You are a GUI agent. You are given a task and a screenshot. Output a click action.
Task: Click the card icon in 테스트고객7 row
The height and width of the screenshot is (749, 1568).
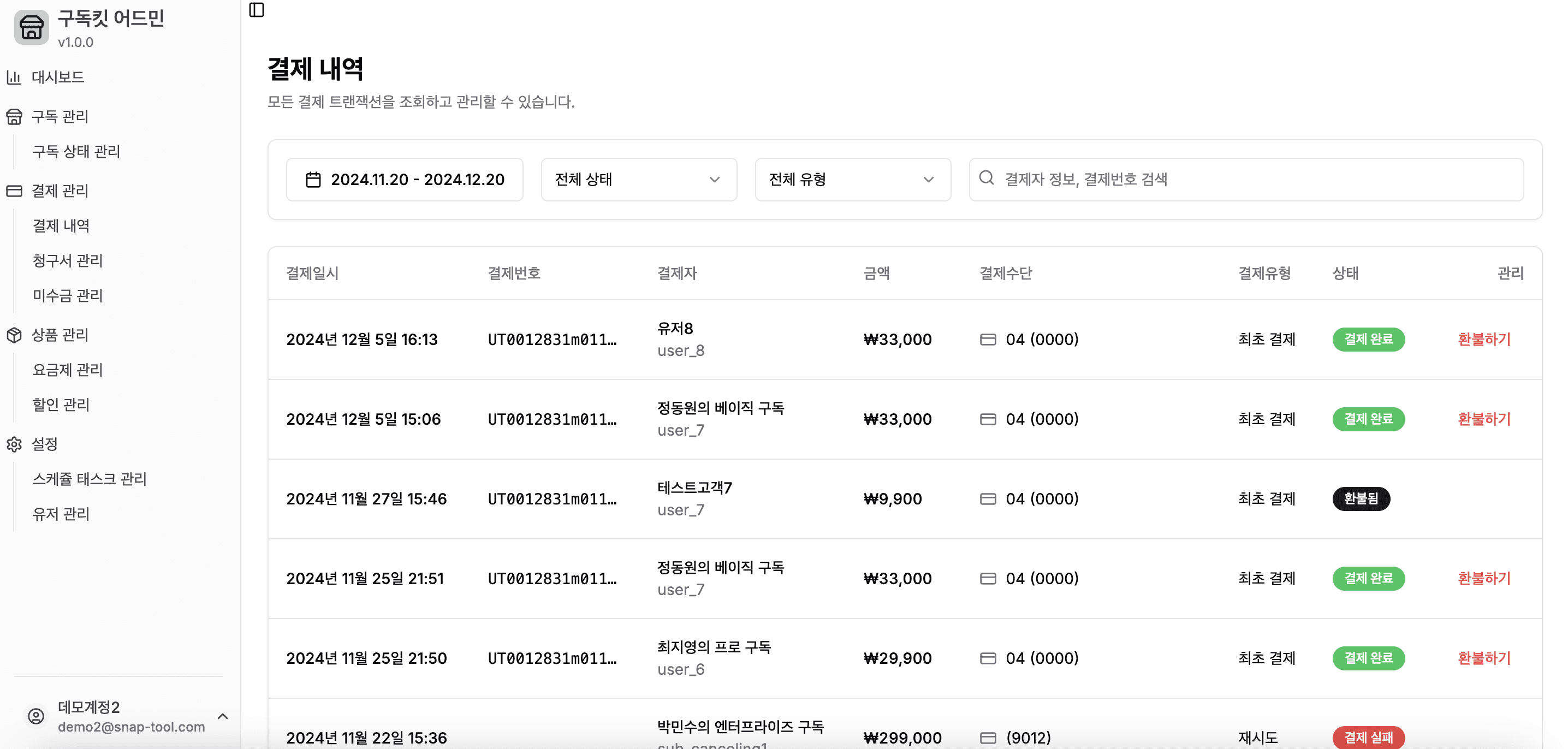tap(988, 499)
